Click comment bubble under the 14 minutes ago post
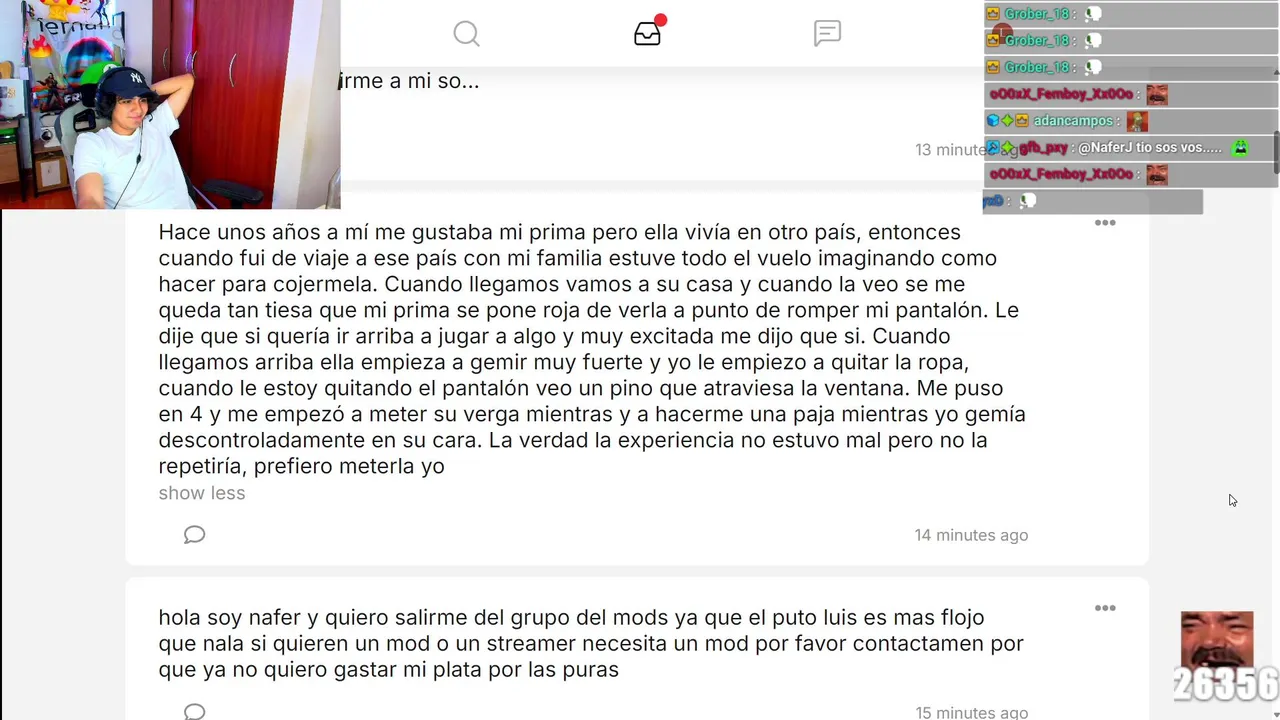Viewport: 1280px width, 720px height. pos(194,535)
